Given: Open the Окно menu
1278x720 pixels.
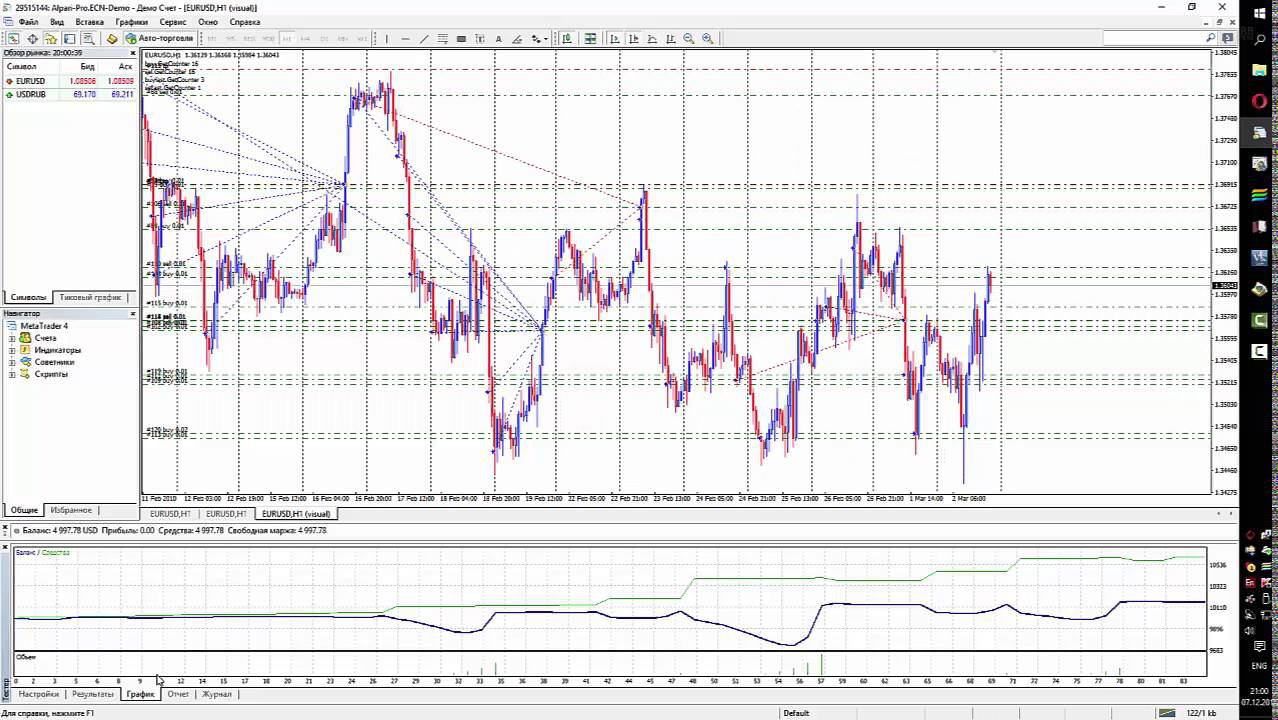Looking at the screenshot, I should (x=208, y=22).
